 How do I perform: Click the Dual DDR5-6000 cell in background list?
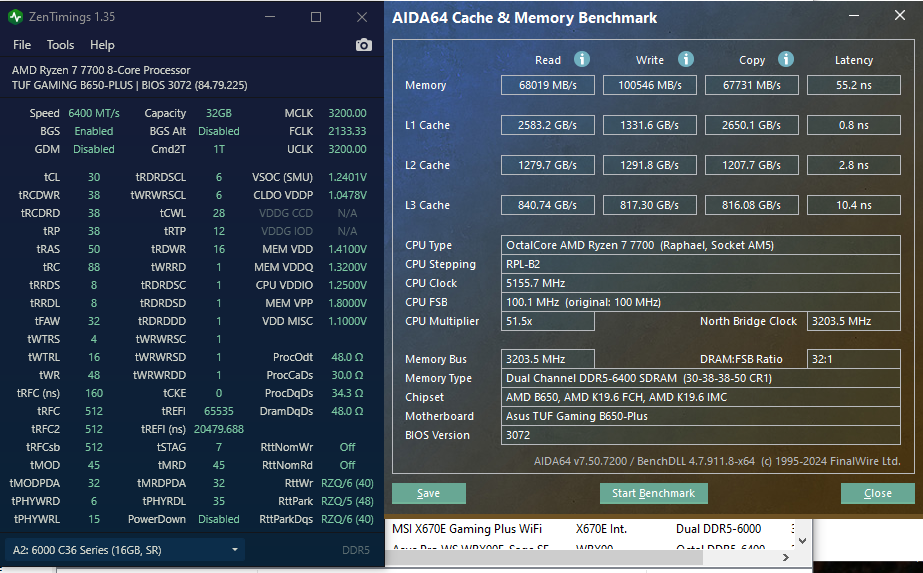[x=718, y=529]
